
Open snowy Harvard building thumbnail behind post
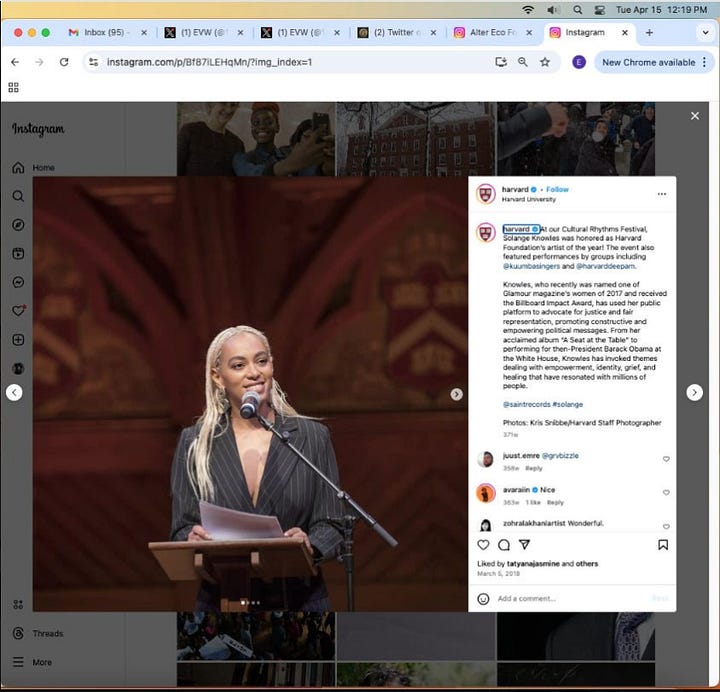[x=416, y=139]
